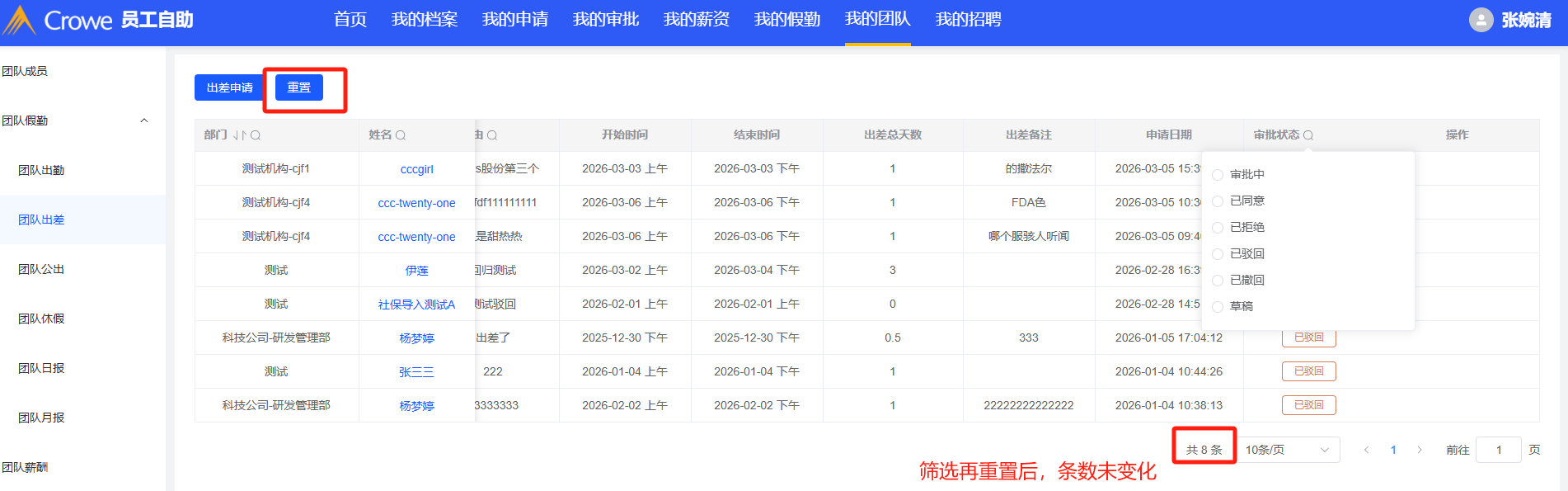Open the 10条/页 page size dropdown
Image resolution: width=1568 pixels, height=491 pixels.
tap(1288, 450)
